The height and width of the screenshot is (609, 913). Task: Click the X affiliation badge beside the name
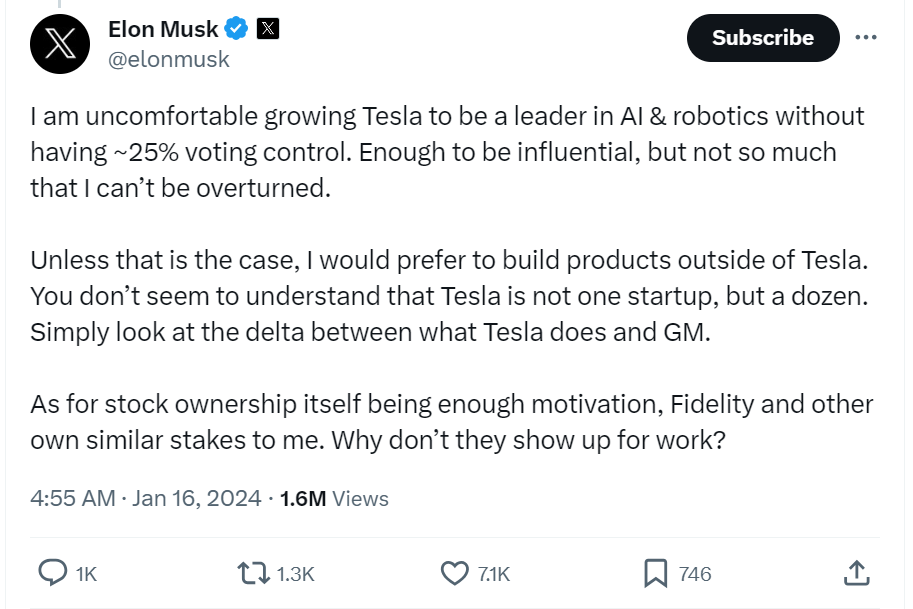tap(267, 29)
